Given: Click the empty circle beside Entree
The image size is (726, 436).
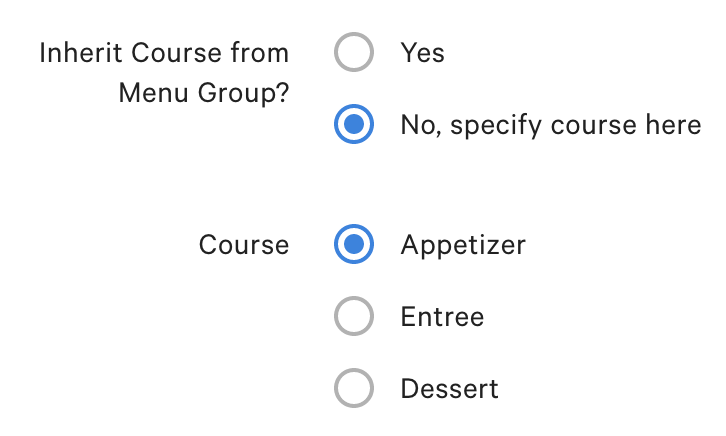Looking at the screenshot, I should click(x=354, y=317).
